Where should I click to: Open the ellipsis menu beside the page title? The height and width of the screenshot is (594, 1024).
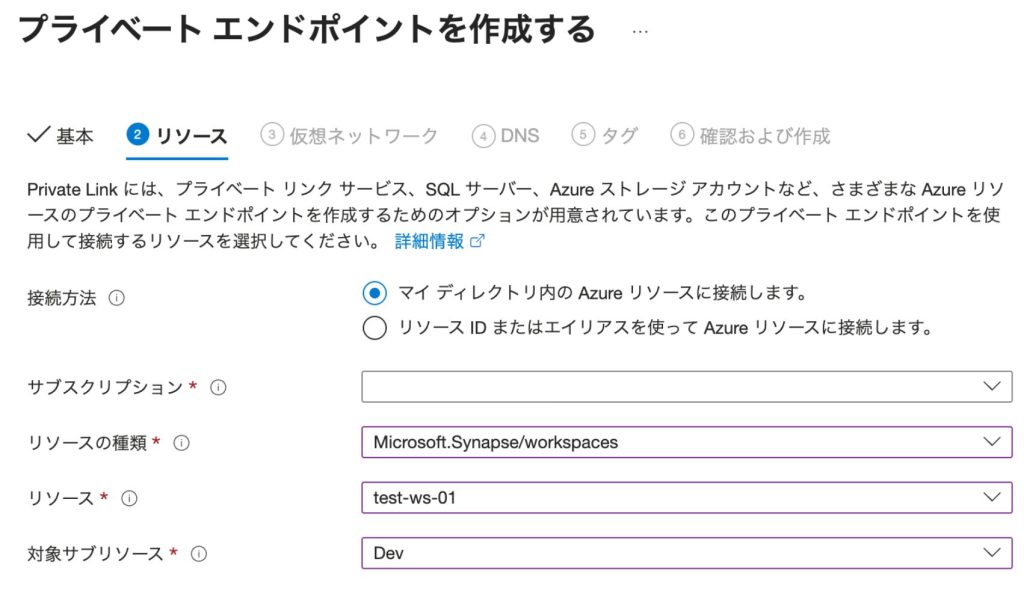(x=640, y=30)
